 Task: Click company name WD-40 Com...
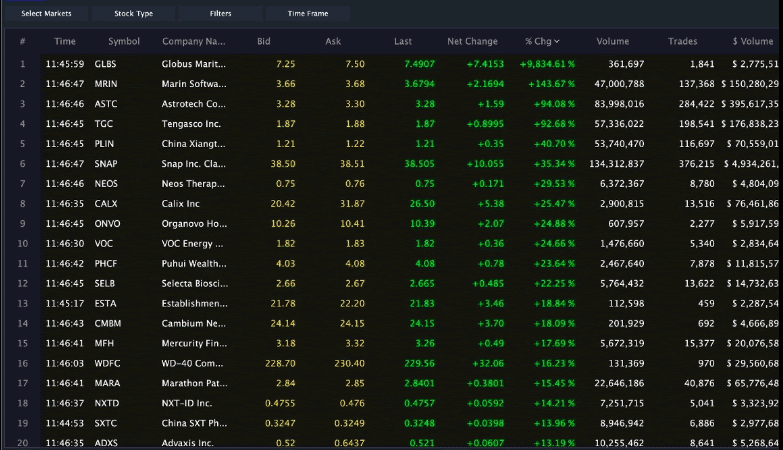coord(194,364)
